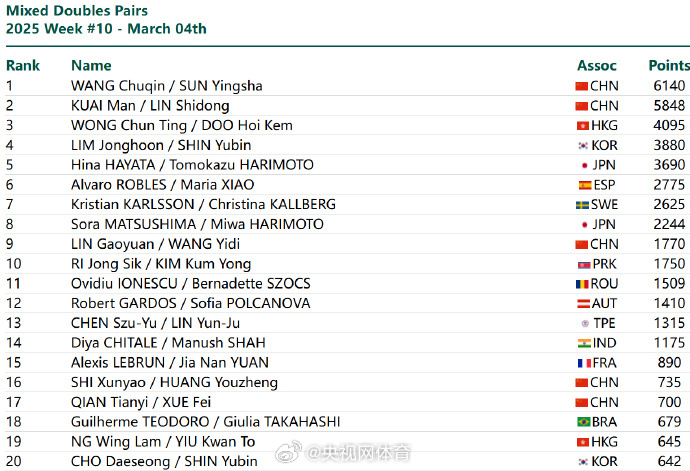Viewport: 690px width, 471px height.
Task: Select Alexis LEBRUN / Jia Nan YUAN
Action: (170, 363)
